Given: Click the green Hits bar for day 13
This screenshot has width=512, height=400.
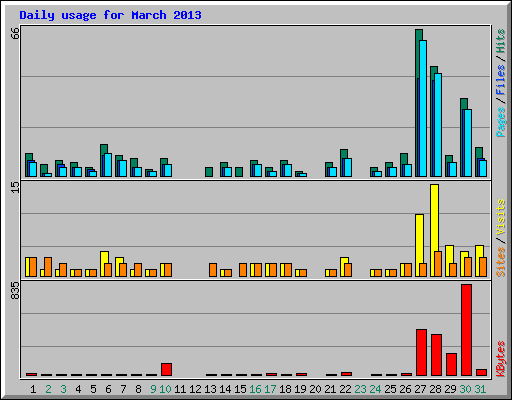Looking at the screenshot, I should [209, 172].
